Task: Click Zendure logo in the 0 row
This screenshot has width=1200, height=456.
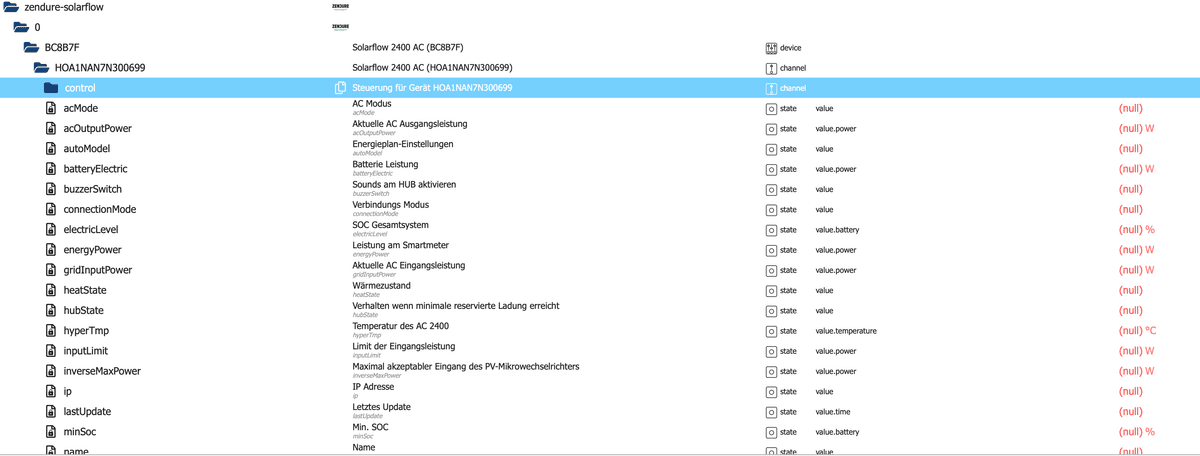Action: (x=340, y=27)
